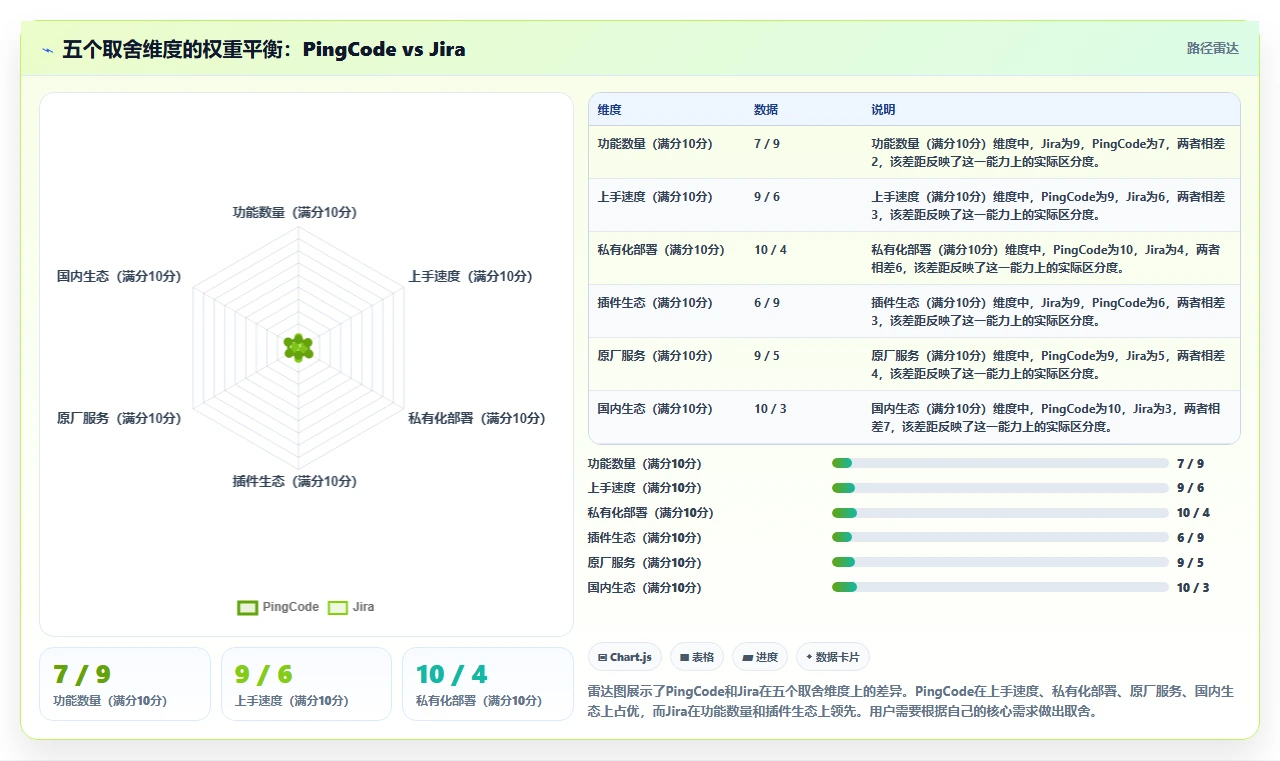Click the 私有化部署 axis label on the radar chart
This screenshot has width=1280, height=761.
477,418
